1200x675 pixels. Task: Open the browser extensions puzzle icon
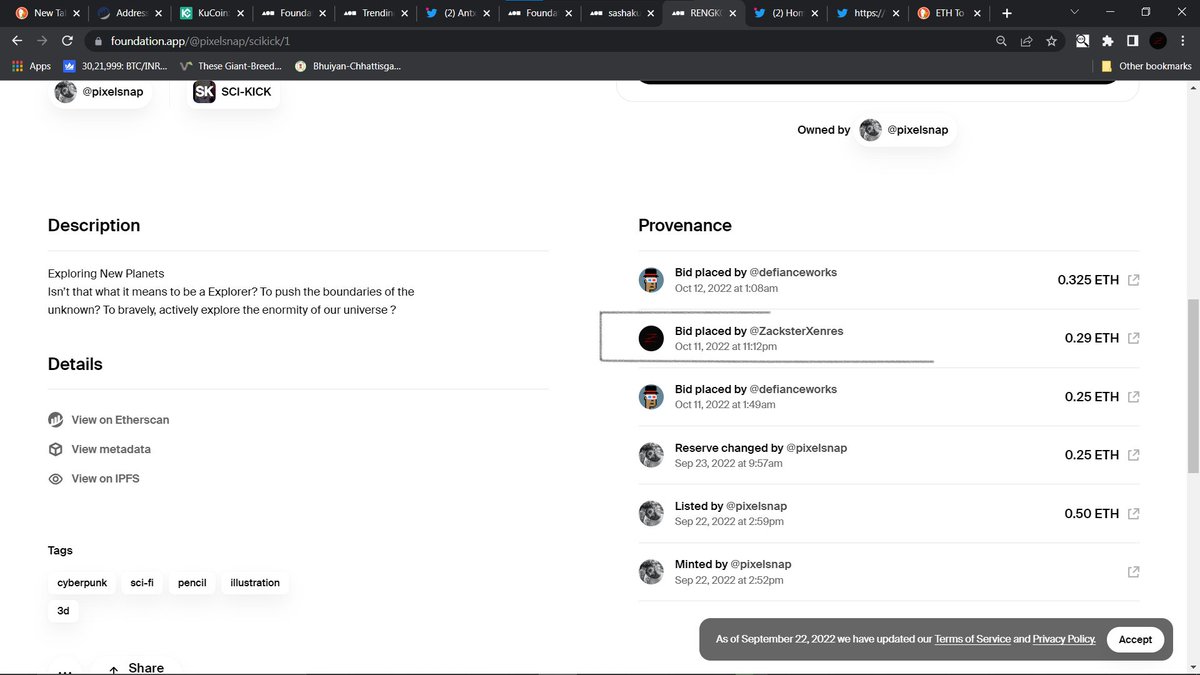coord(1107,41)
